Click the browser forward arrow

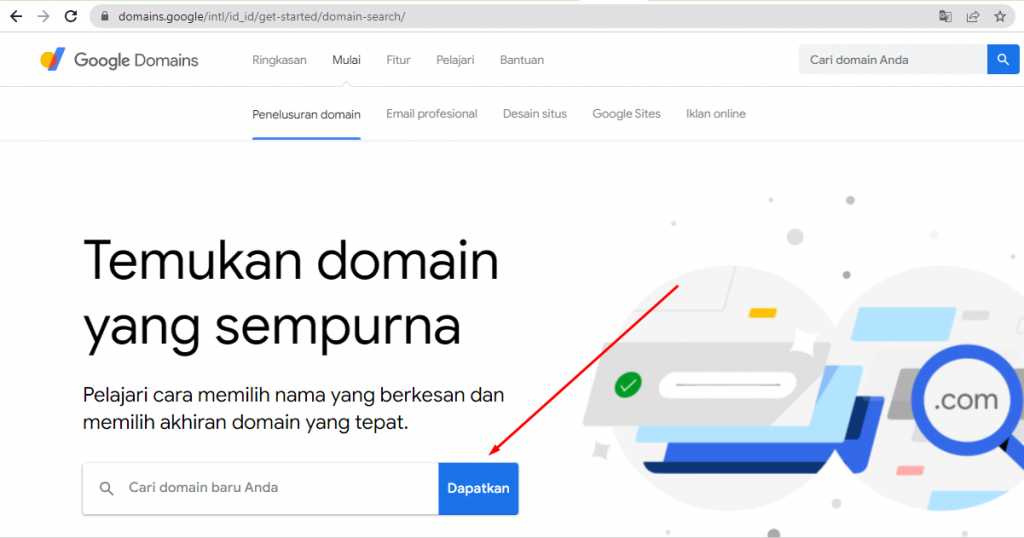point(43,17)
